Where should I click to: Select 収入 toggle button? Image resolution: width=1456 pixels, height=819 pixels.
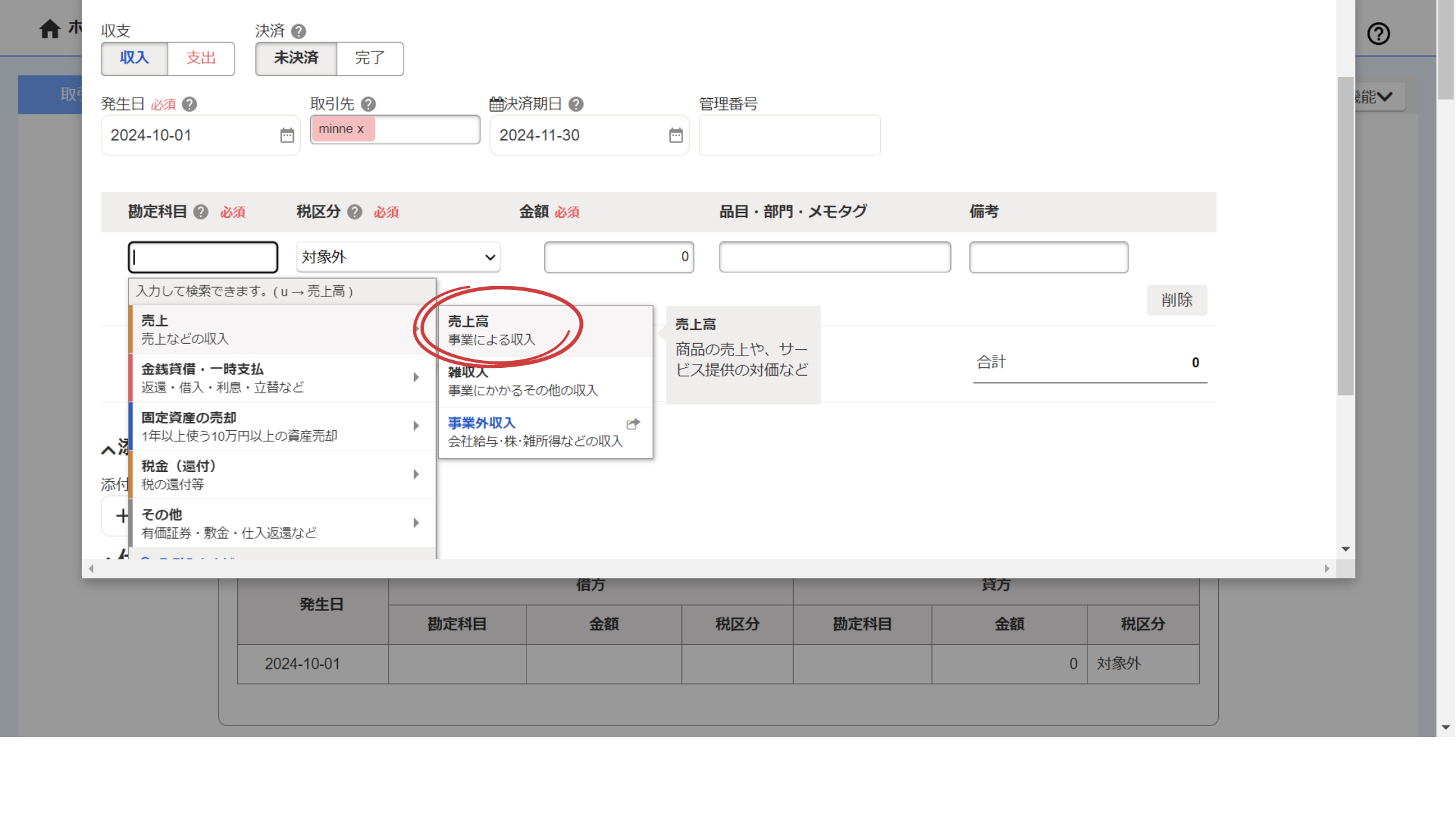coord(135,58)
